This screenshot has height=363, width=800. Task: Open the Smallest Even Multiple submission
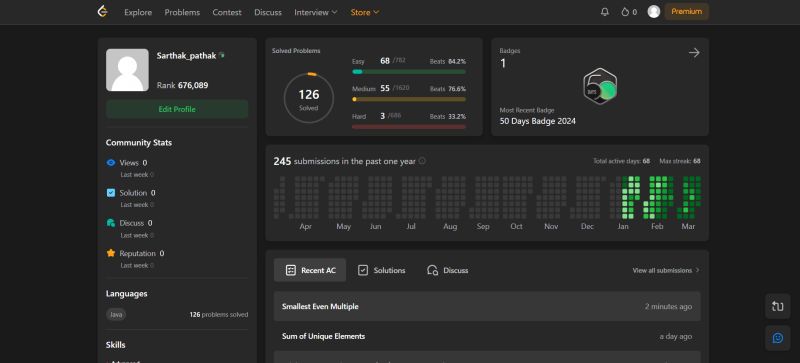tap(487, 306)
